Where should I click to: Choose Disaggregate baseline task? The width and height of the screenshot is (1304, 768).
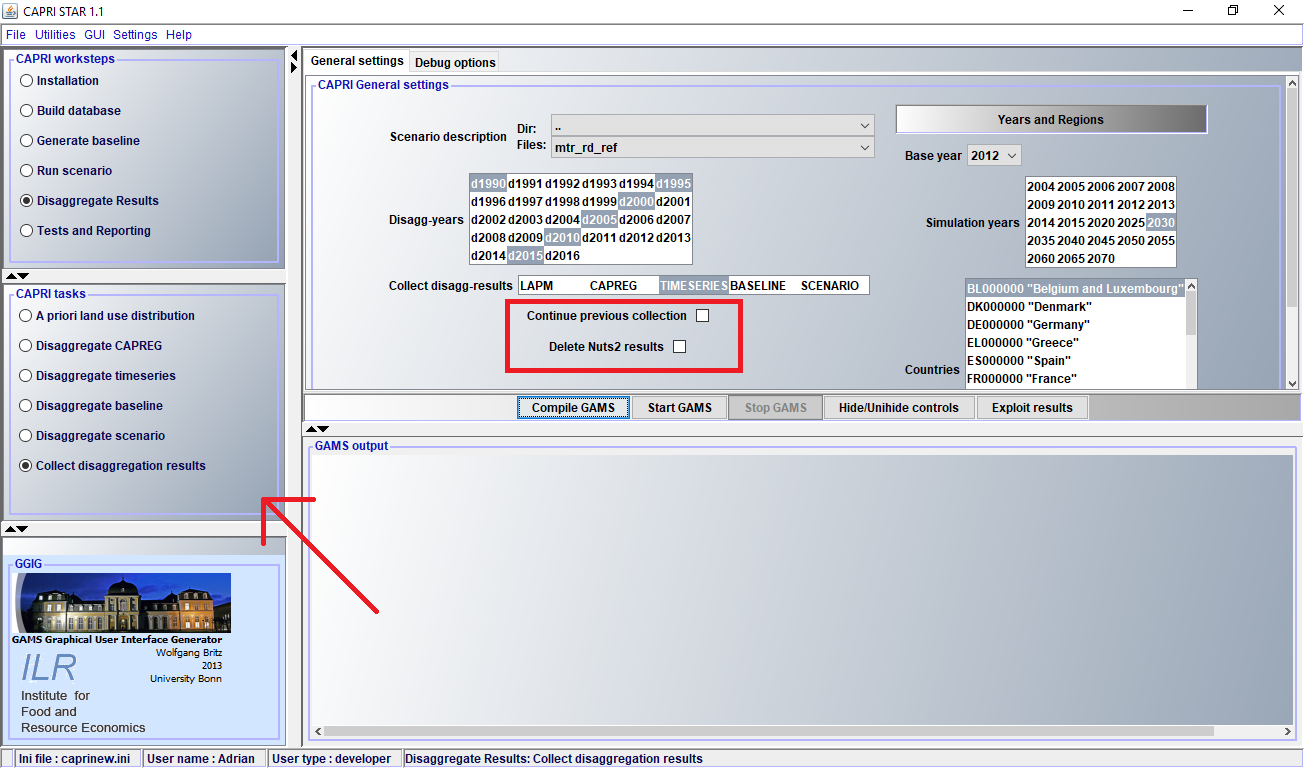(27, 406)
